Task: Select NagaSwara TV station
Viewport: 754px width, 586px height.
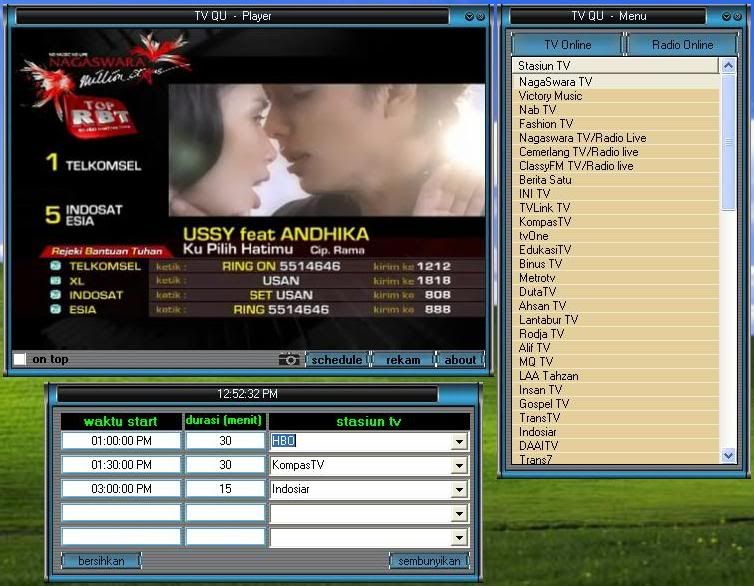Action: 616,82
